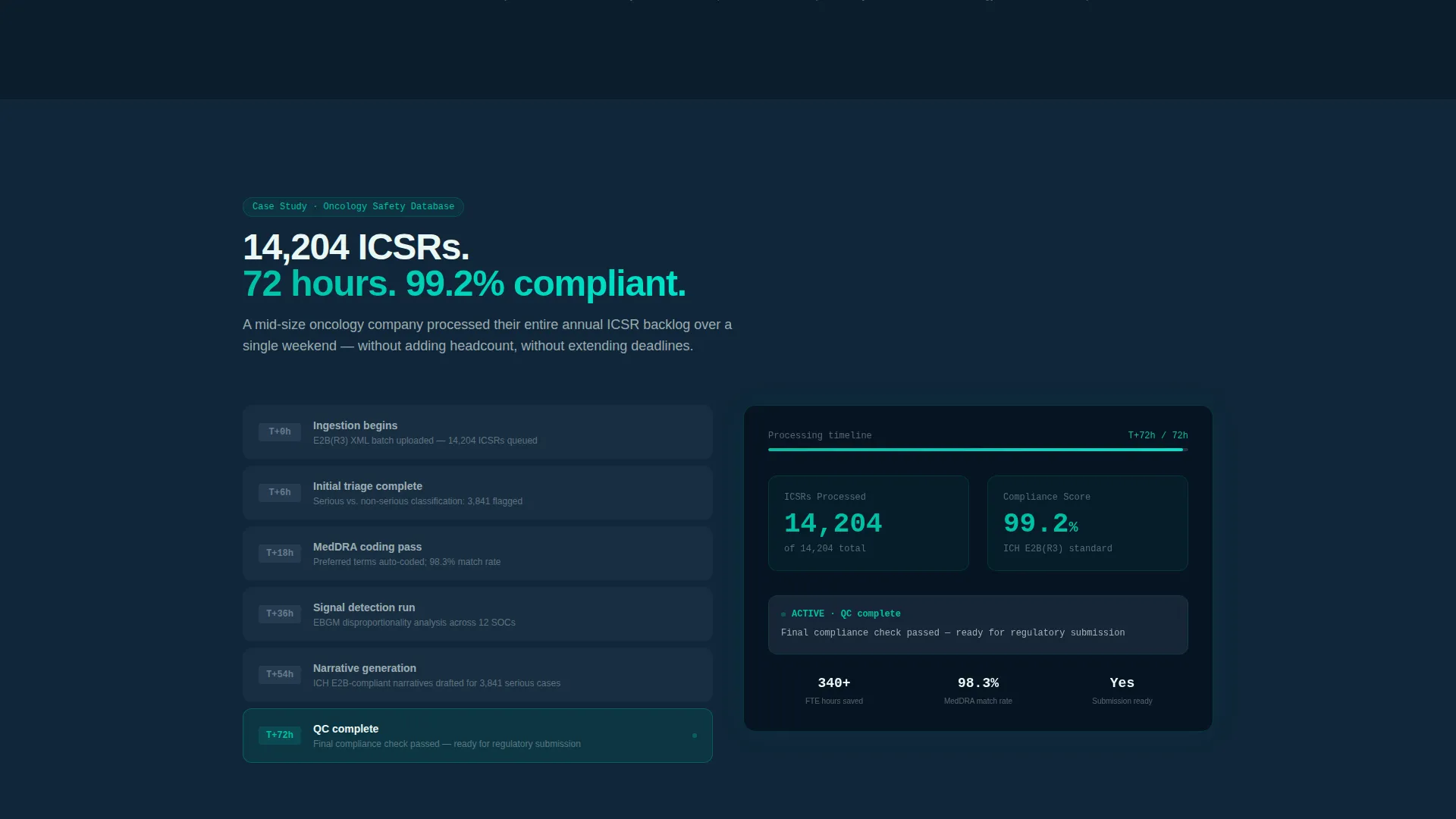Click the T+6h time badge
Image resolution: width=1456 pixels, height=819 pixels.
click(x=280, y=493)
